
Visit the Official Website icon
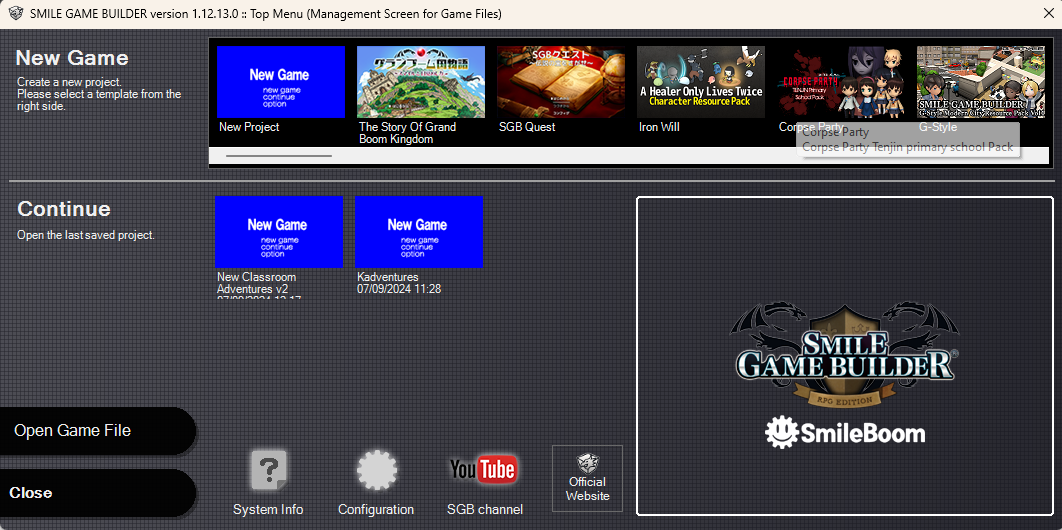[587, 478]
